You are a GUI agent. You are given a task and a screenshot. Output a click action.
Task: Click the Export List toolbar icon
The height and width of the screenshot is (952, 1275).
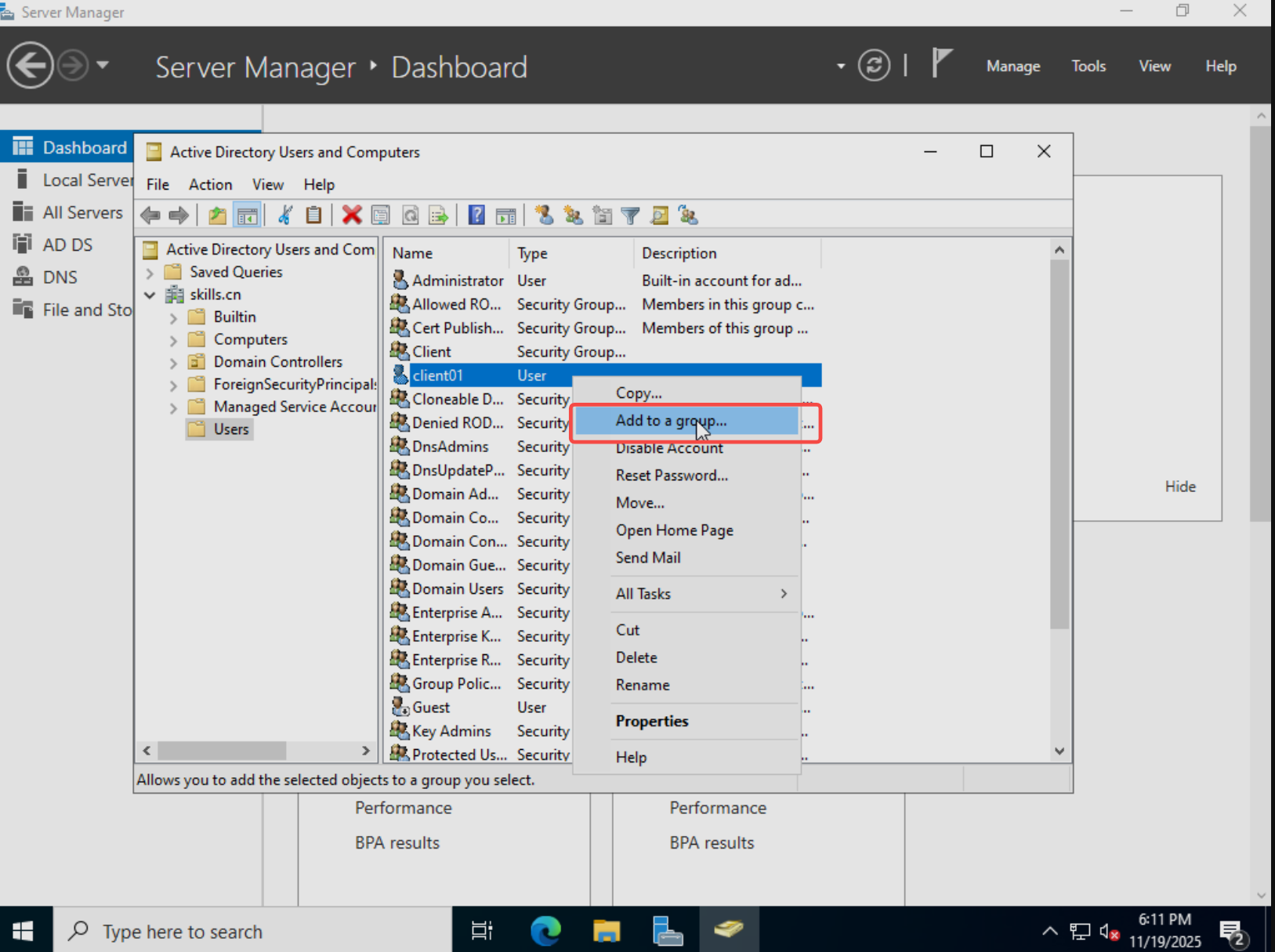[438, 215]
